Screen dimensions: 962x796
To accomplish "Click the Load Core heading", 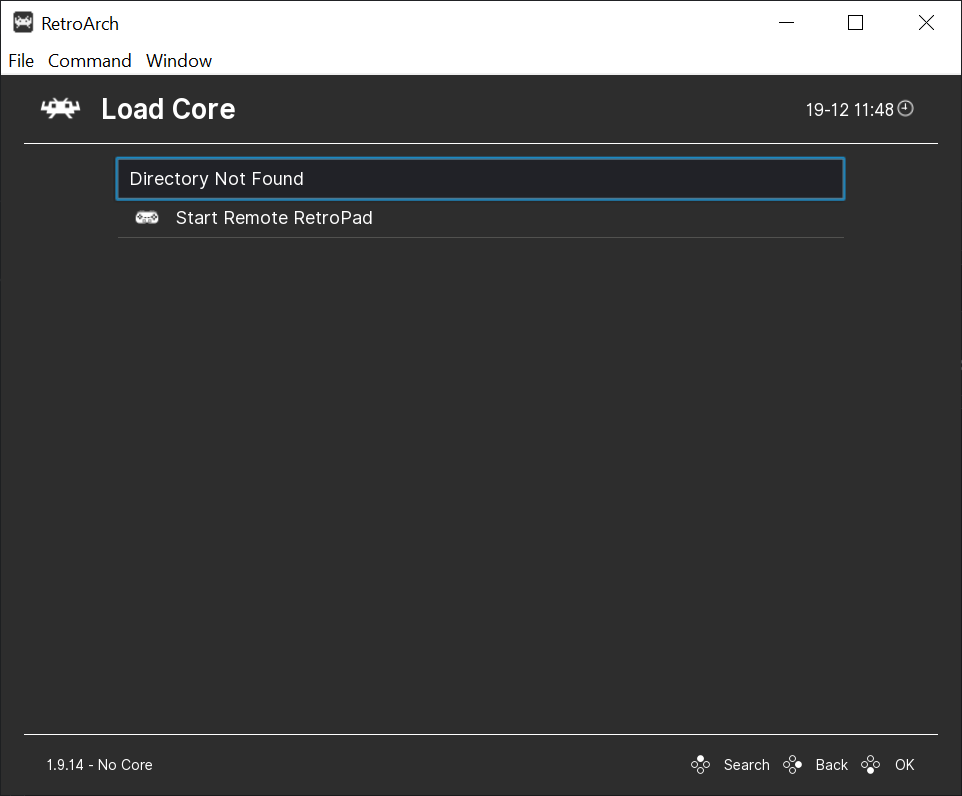I will (x=168, y=109).
